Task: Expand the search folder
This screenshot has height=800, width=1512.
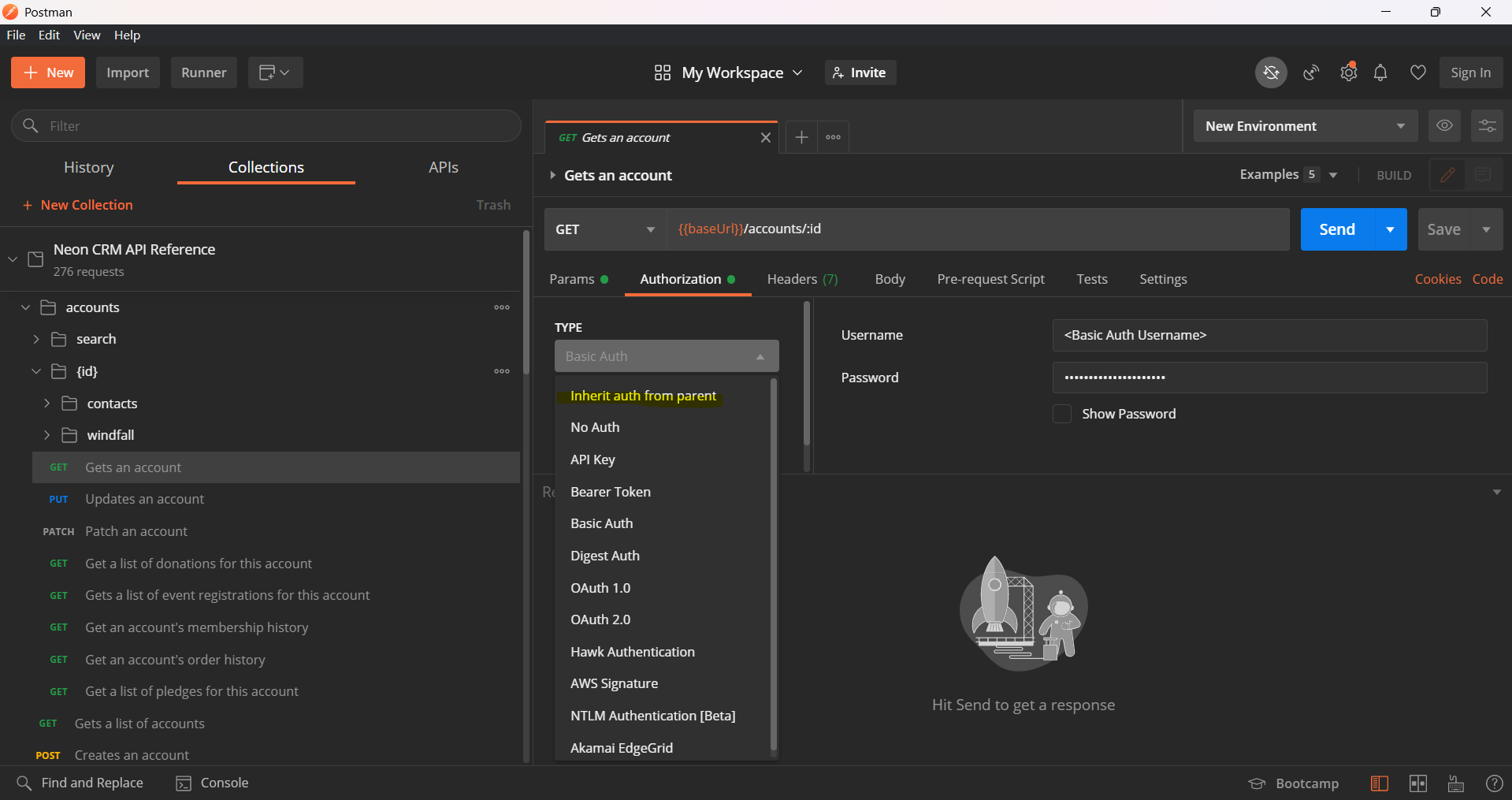Action: coord(36,339)
